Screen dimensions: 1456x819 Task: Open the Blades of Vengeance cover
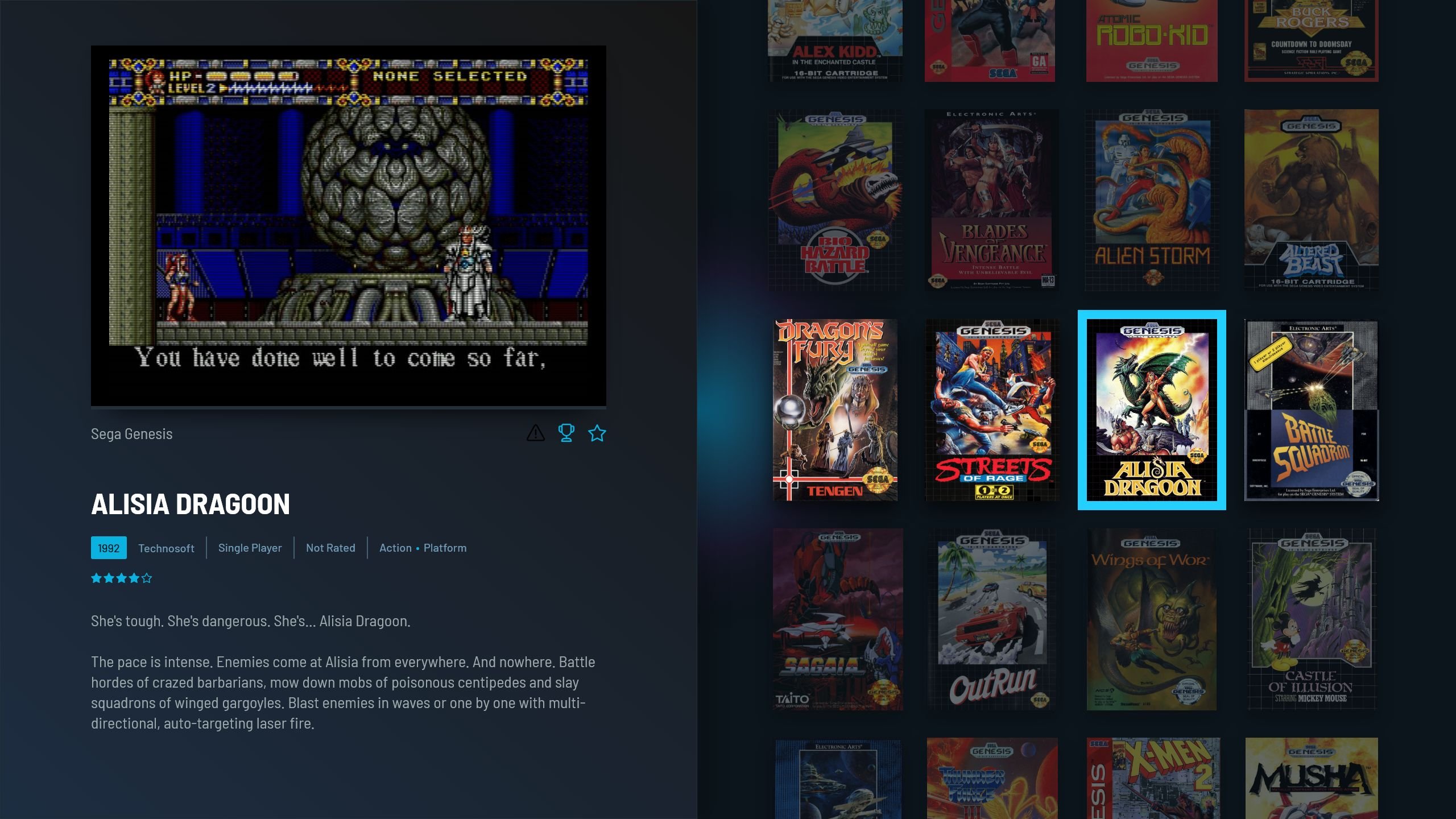(x=992, y=200)
